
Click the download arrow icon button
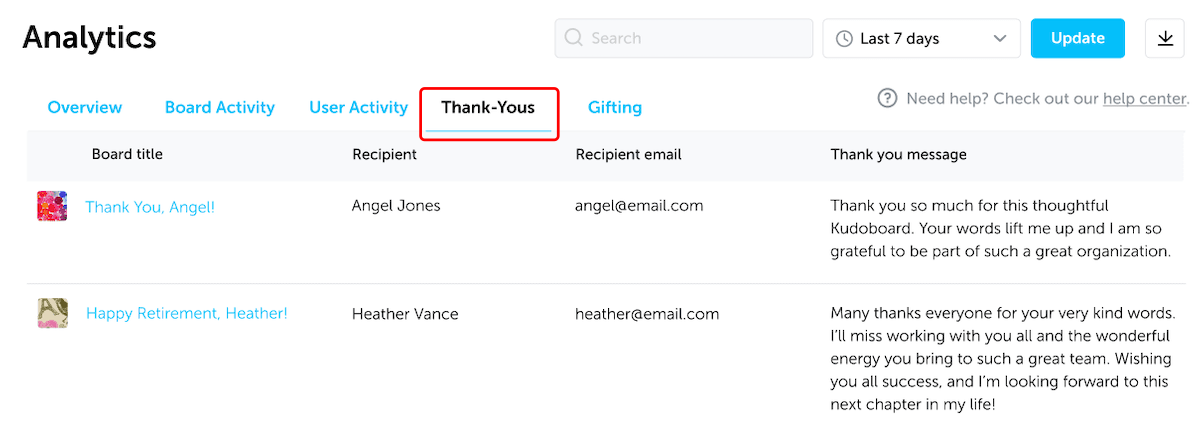pyautogui.click(x=1164, y=38)
